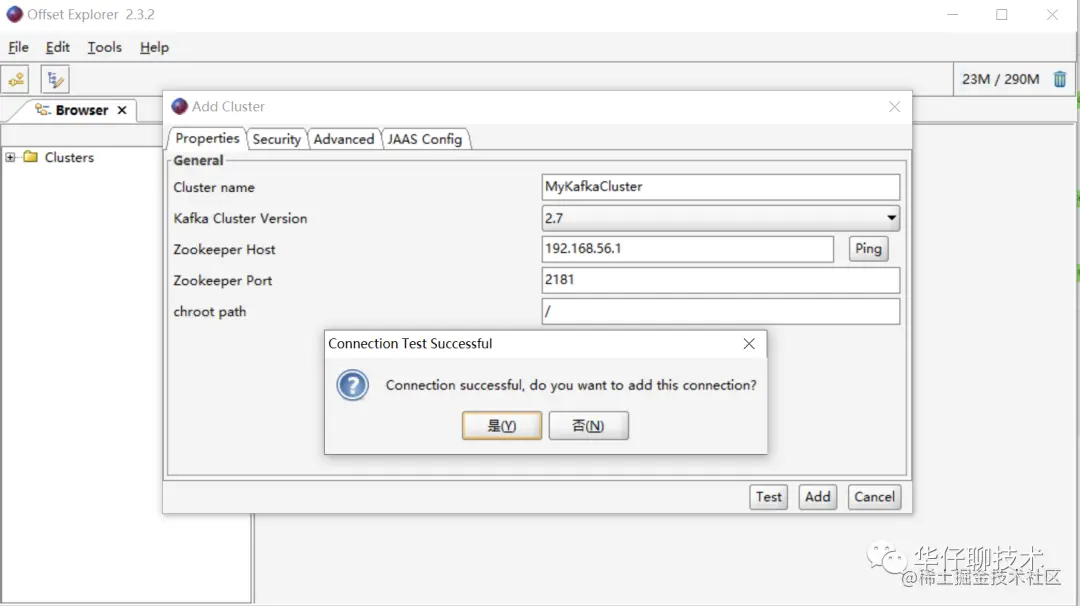
Task: Close the Browser tab
Action: [122, 110]
